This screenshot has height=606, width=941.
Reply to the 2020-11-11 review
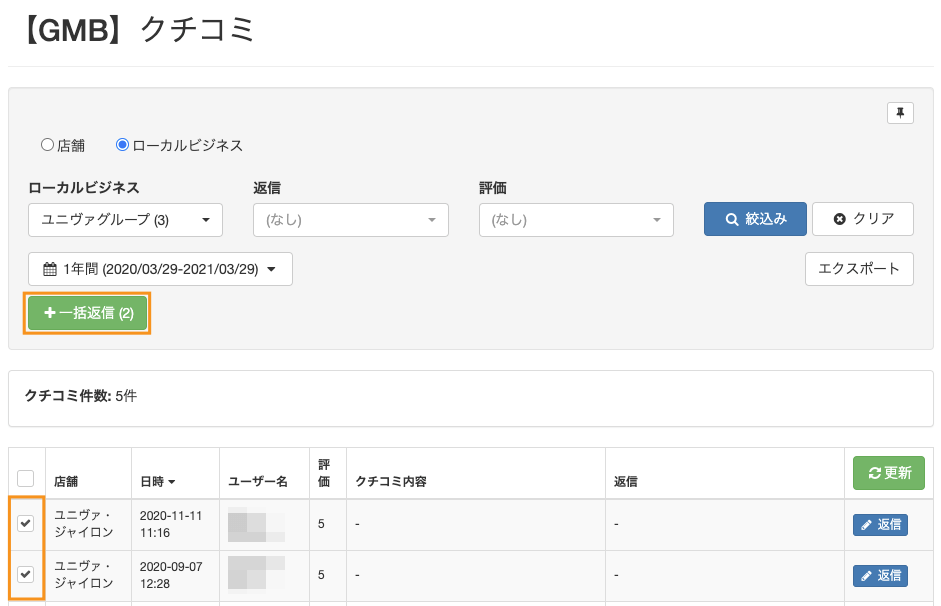coord(880,525)
